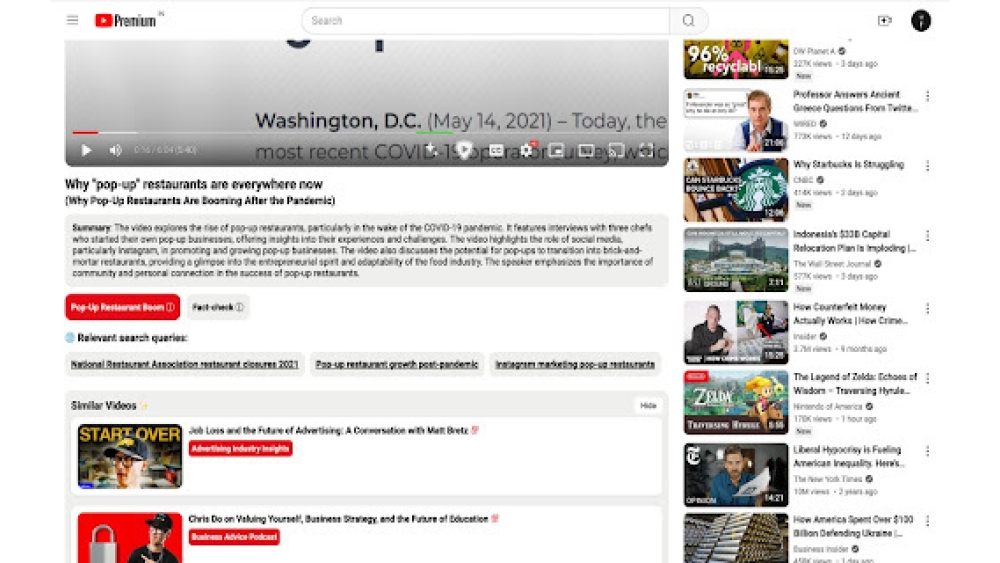1000x563 pixels.
Task: Focus the Search input field
Action: click(x=486, y=20)
